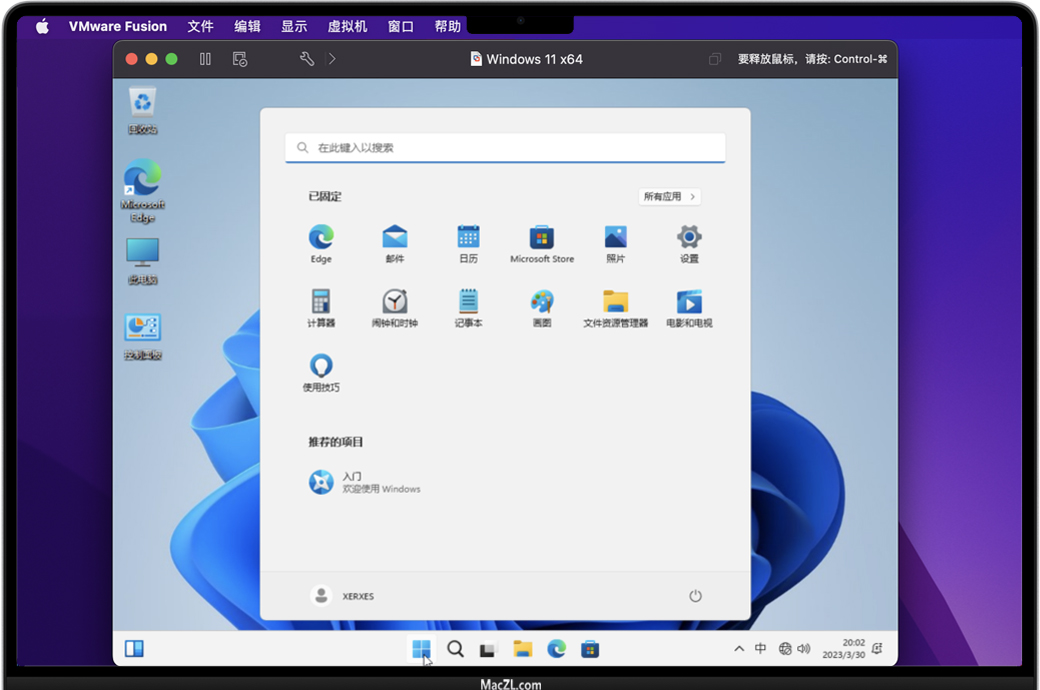This screenshot has width=1040, height=690.
Task: Click the volume speaker tray icon
Action: click(x=804, y=649)
